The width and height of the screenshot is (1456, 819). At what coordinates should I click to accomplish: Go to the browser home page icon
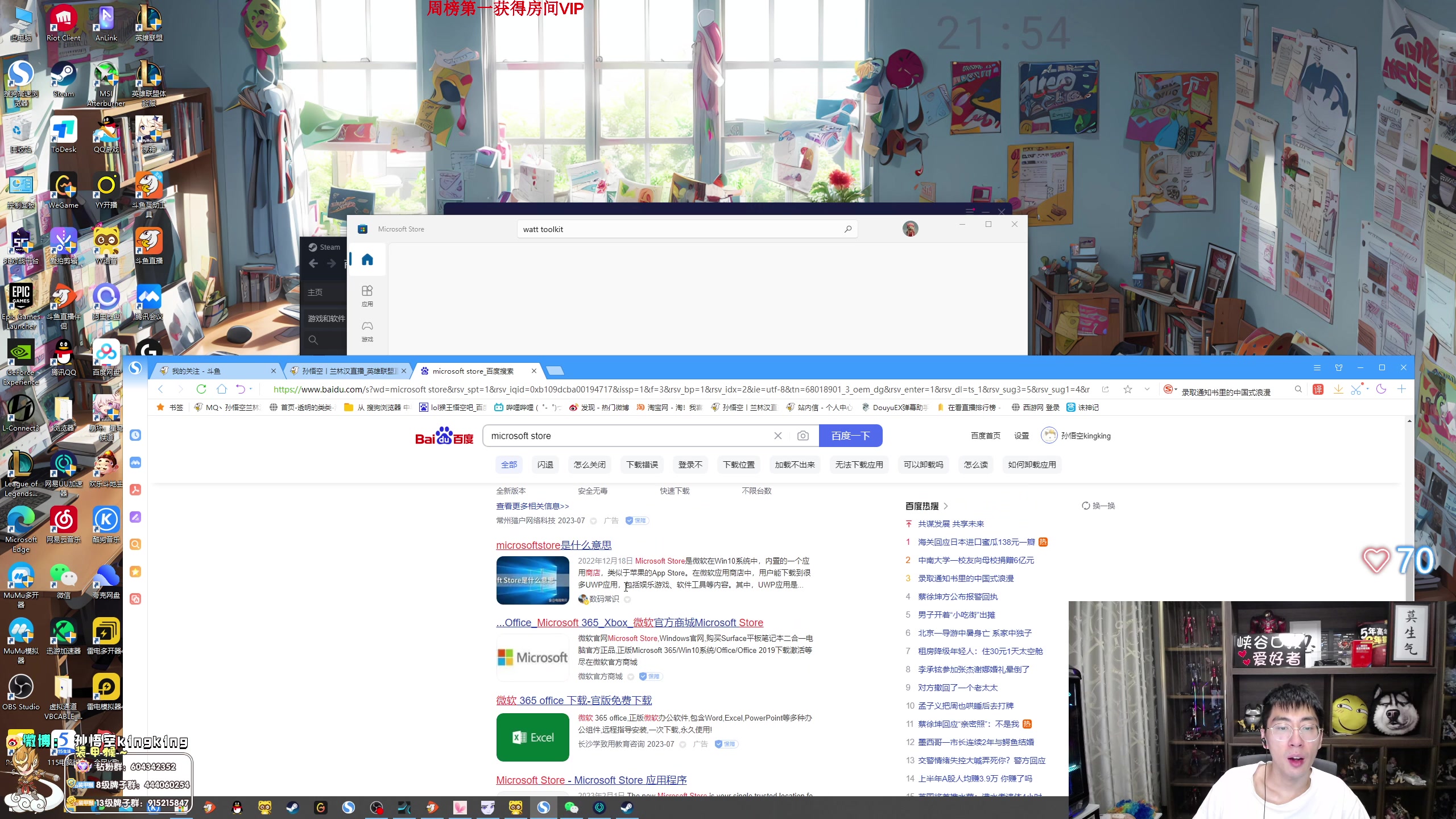(222, 389)
